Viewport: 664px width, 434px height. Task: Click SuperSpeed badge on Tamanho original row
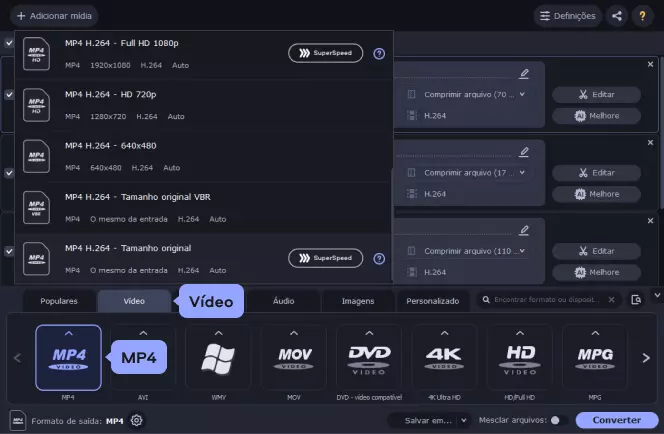pyautogui.click(x=325, y=258)
